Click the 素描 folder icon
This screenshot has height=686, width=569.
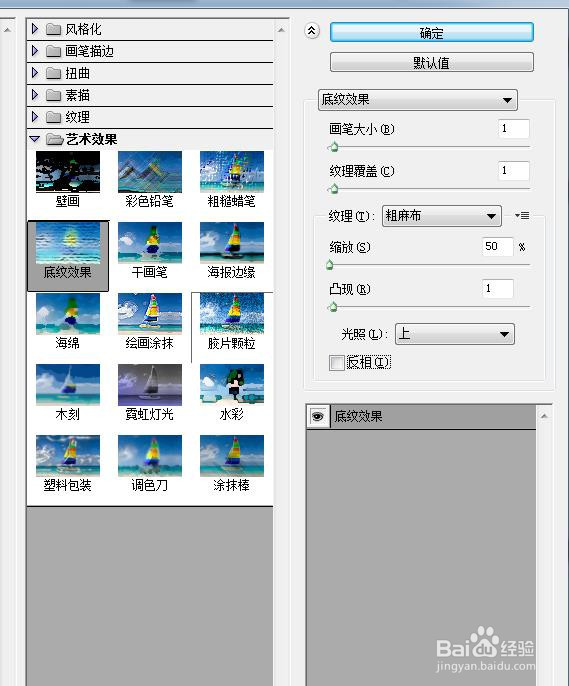(x=53, y=95)
